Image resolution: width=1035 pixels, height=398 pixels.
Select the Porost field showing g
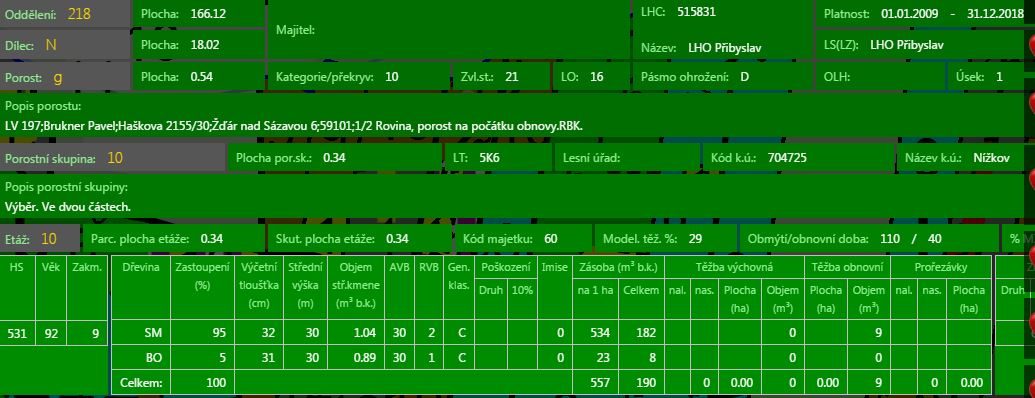65,77
